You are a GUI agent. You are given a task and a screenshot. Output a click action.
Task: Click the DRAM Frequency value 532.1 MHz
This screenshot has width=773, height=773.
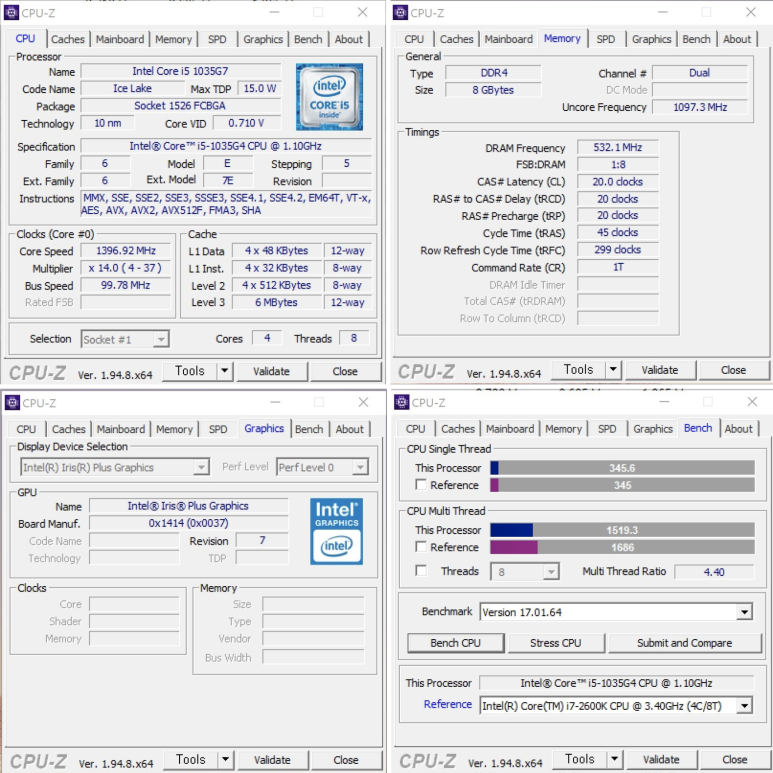click(618, 147)
